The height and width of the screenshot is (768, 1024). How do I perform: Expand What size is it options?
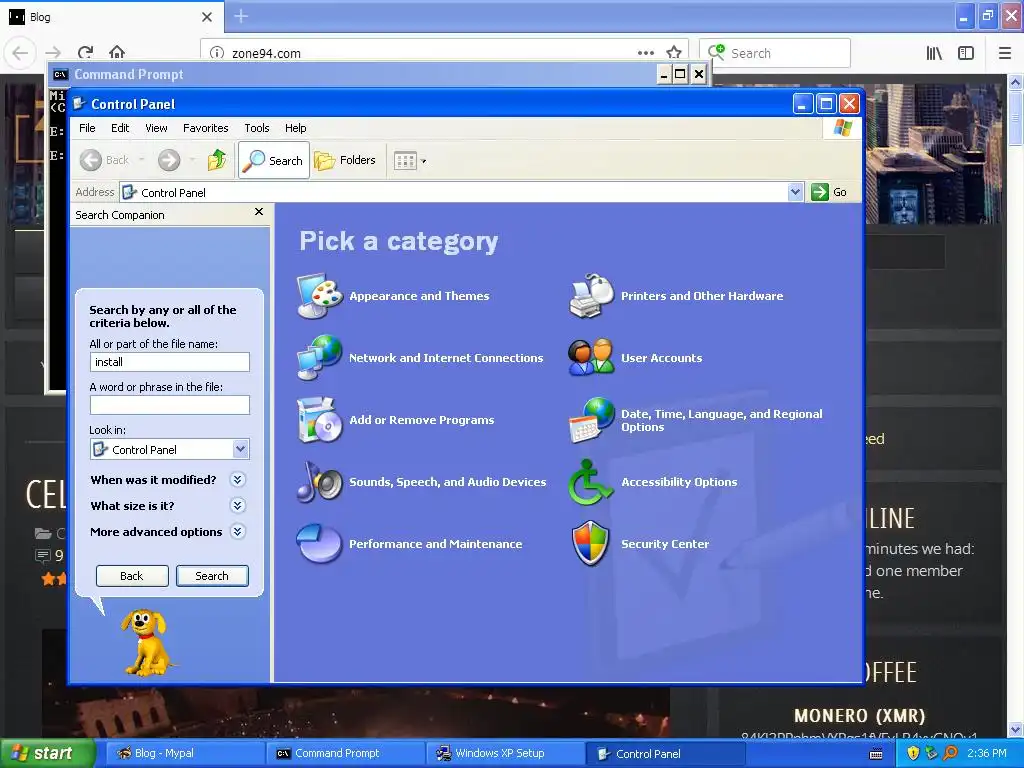click(238, 505)
